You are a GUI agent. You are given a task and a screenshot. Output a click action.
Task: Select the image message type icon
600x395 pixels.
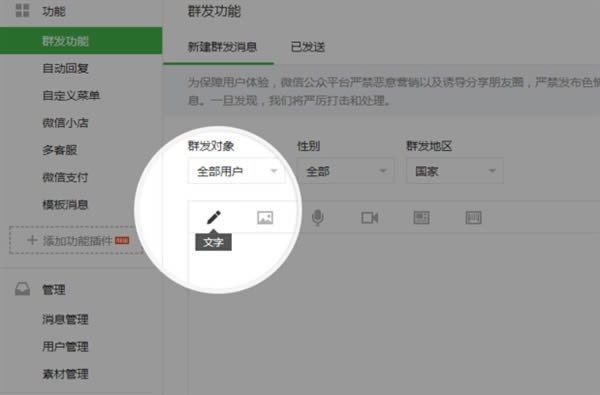pos(265,218)
